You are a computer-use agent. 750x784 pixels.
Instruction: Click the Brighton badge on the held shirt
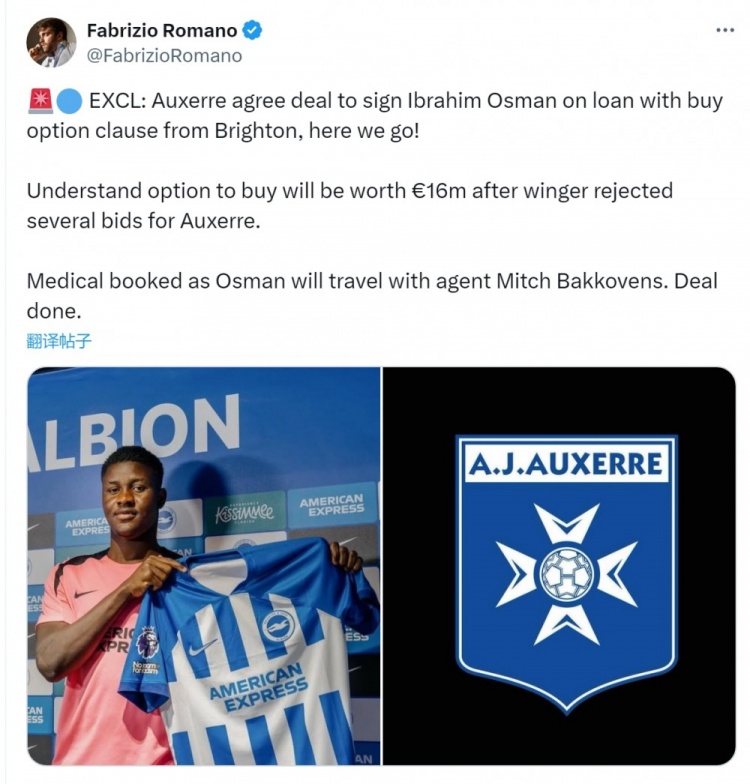coord(278,624)
